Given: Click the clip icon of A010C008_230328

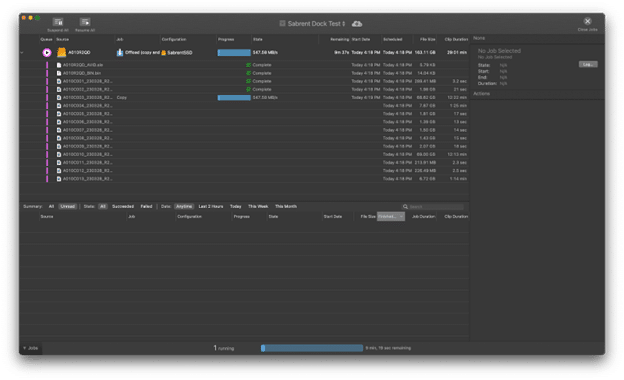Looking at the screenshot, I should coord(59,138).
